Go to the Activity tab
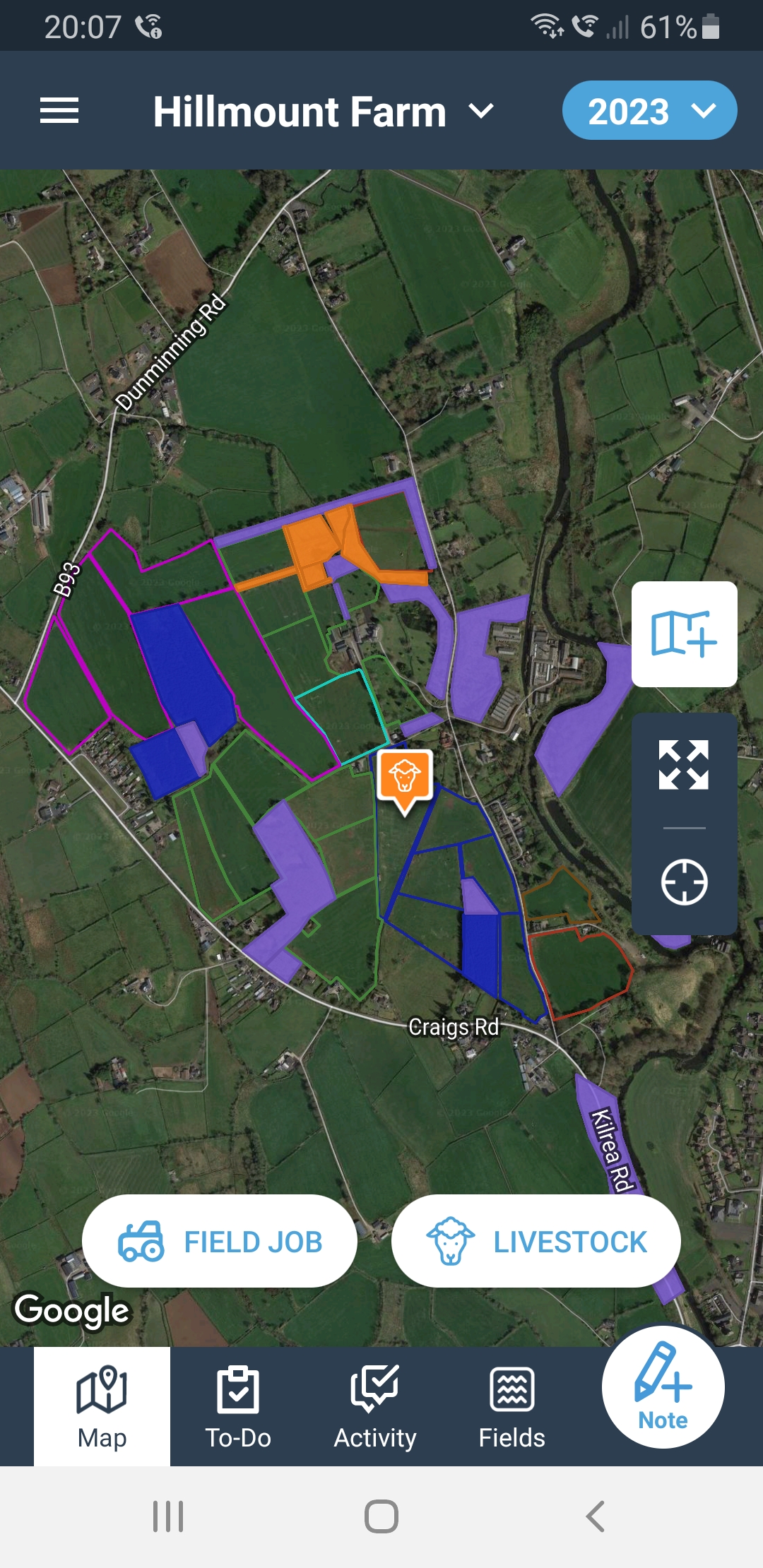This screenshot has width=763, height=1568. [x=375, y=1406]
